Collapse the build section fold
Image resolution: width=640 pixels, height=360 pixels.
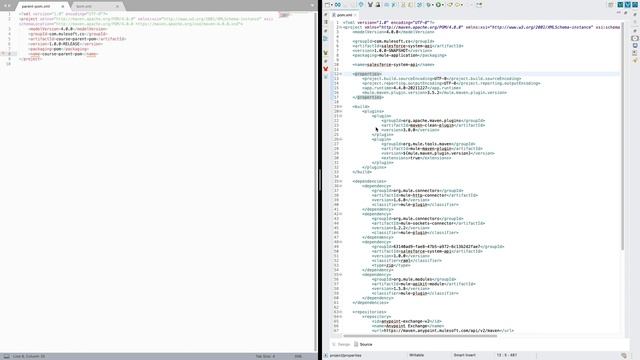click(x=341, y=107)
